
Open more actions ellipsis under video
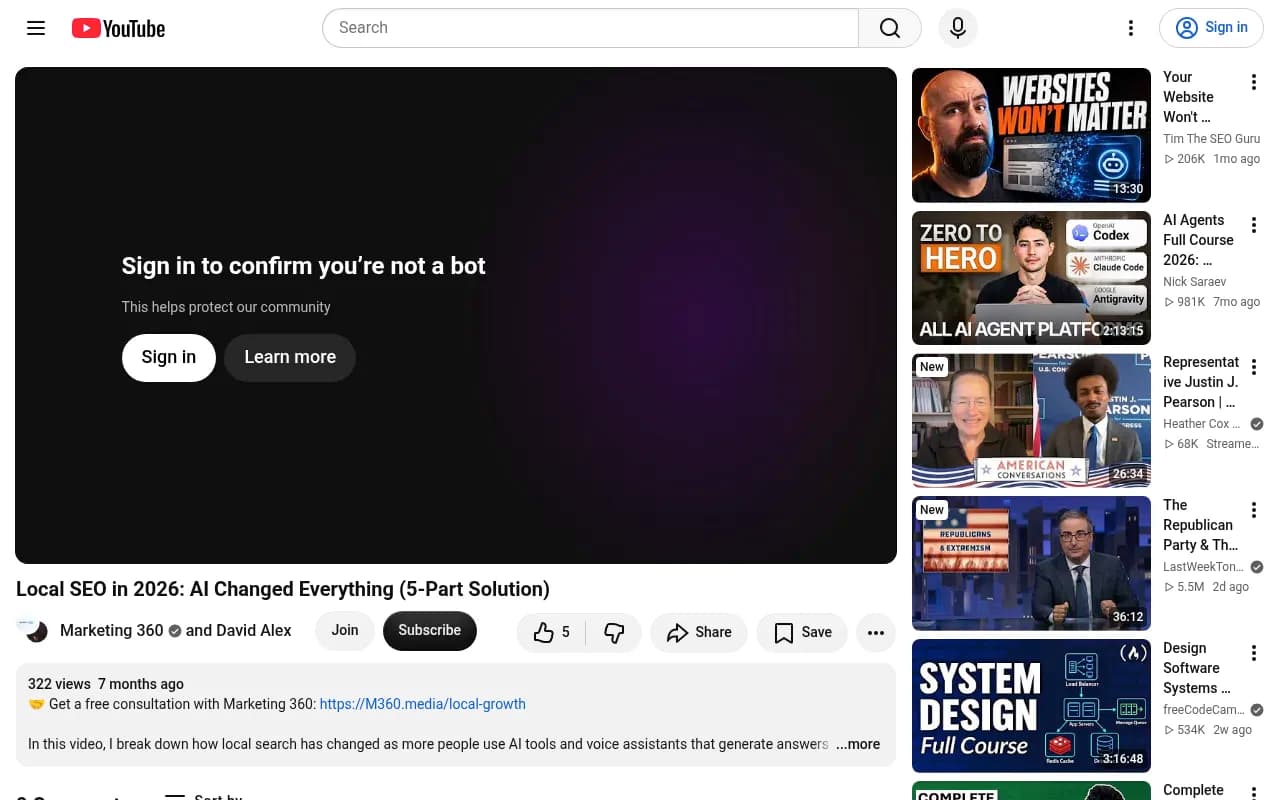pyautogui.click(x=876, y=632)
